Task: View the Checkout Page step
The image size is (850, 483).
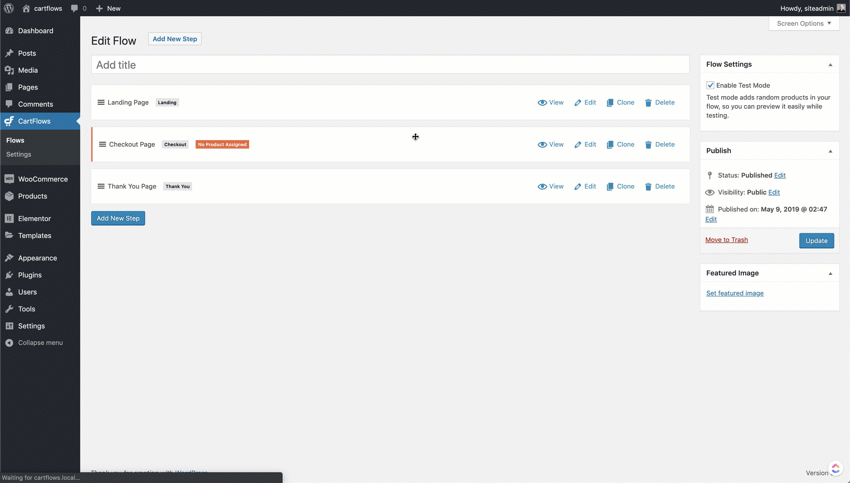Action: point(550,144)
